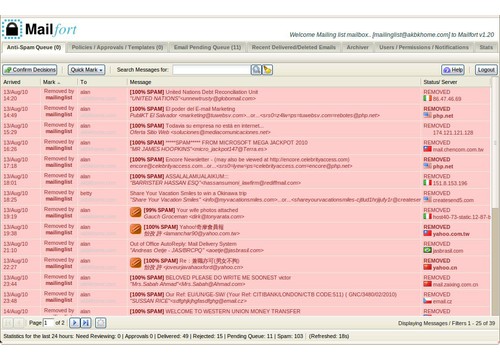Click the Confirm Decisions button

30,70
